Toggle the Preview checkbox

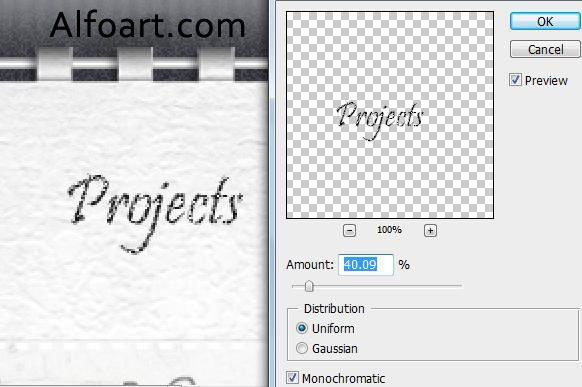point(515,80)
